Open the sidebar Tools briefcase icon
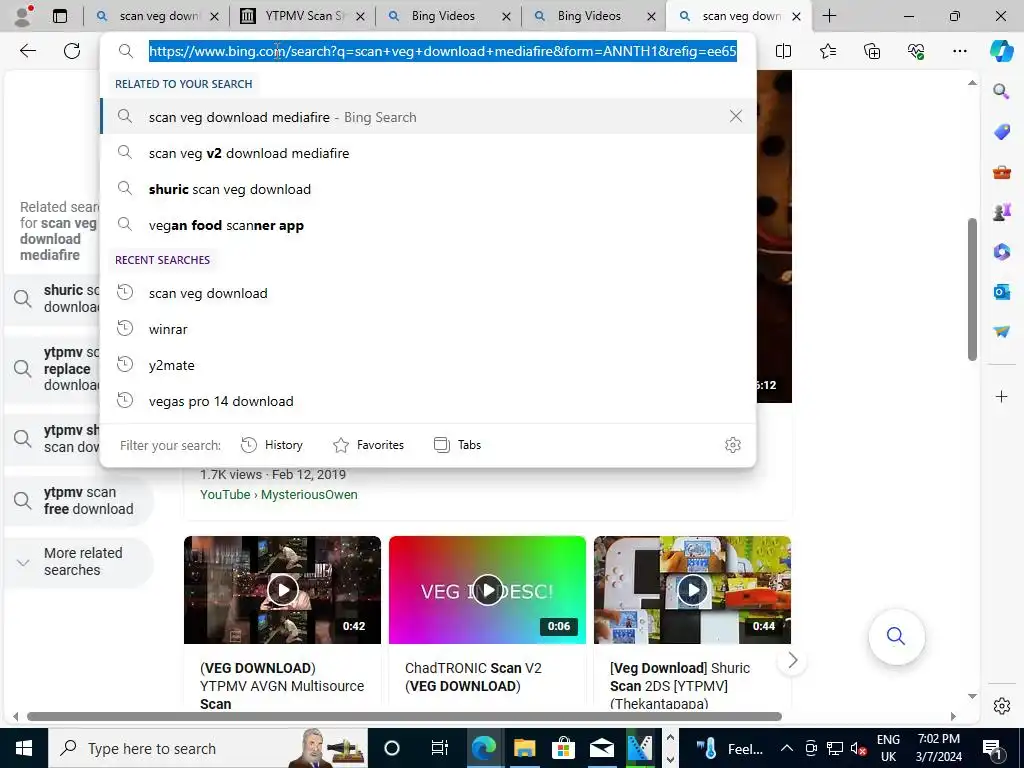1024x768 pixels. 1001,172
